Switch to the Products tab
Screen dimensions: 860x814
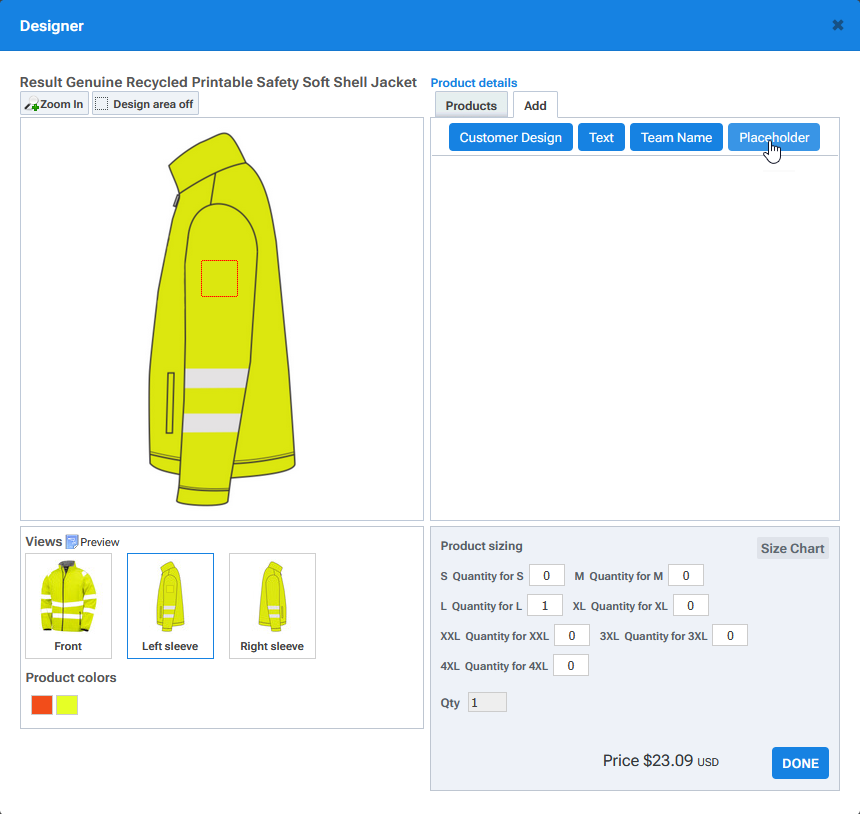(471, 105)
